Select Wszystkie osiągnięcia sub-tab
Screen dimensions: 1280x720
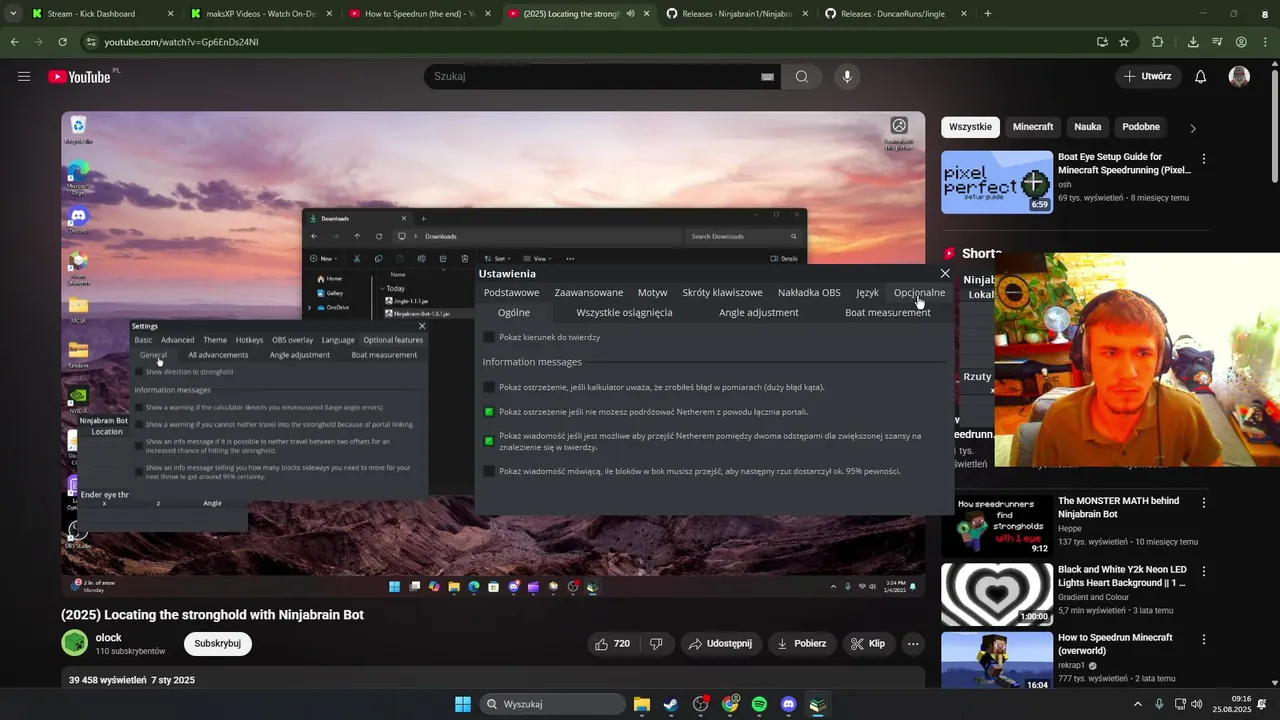tap(624, 313)
